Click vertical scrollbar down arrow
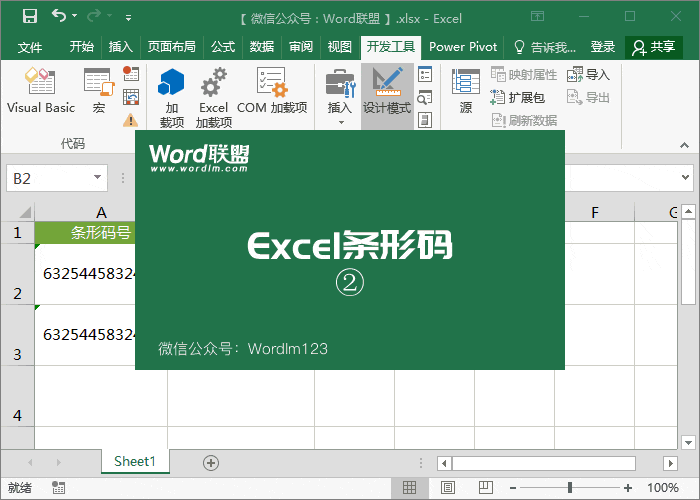This screenshot has width=700, height=500. coord(688,442)
